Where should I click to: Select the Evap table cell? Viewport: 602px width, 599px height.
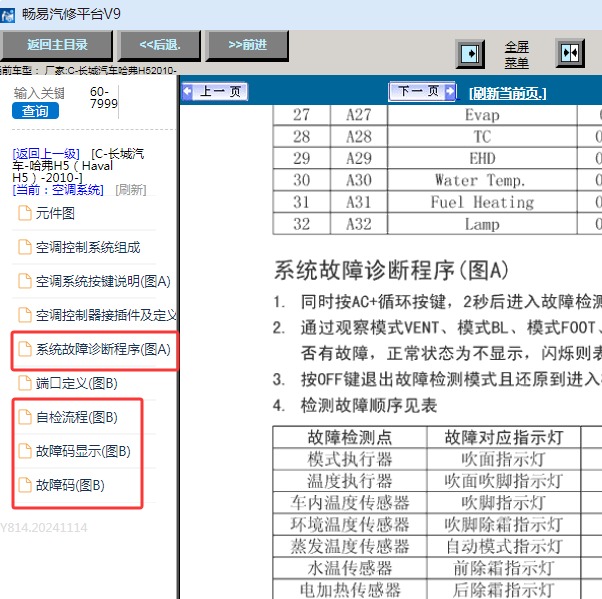point(482,115)
